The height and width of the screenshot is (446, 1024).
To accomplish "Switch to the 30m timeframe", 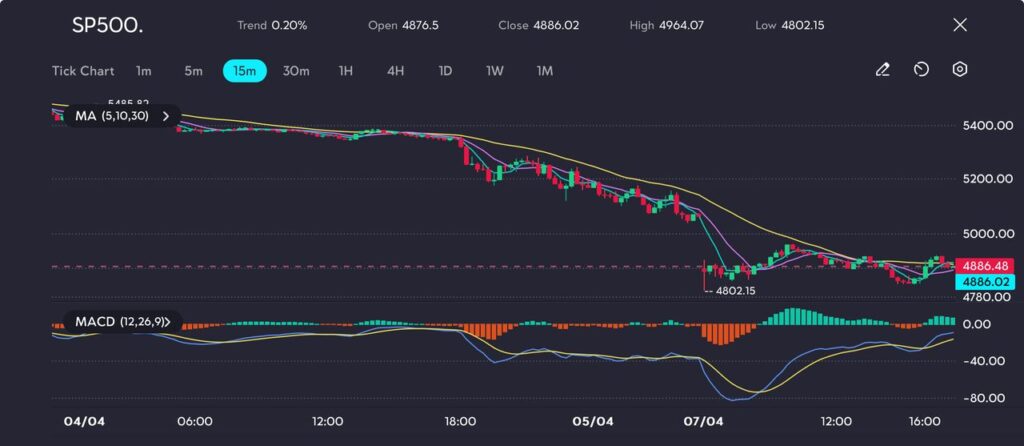I will coord(296,71).
